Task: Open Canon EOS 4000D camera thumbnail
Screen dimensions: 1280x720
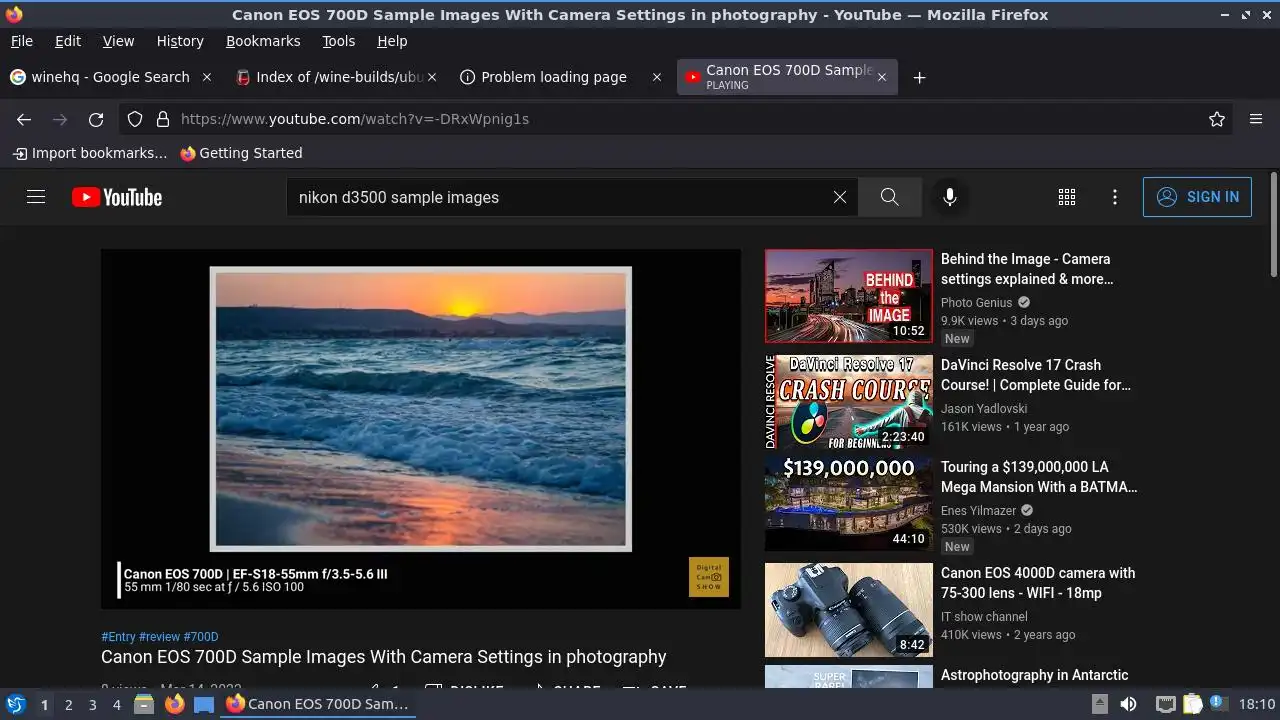Action: tap(849, 610)
